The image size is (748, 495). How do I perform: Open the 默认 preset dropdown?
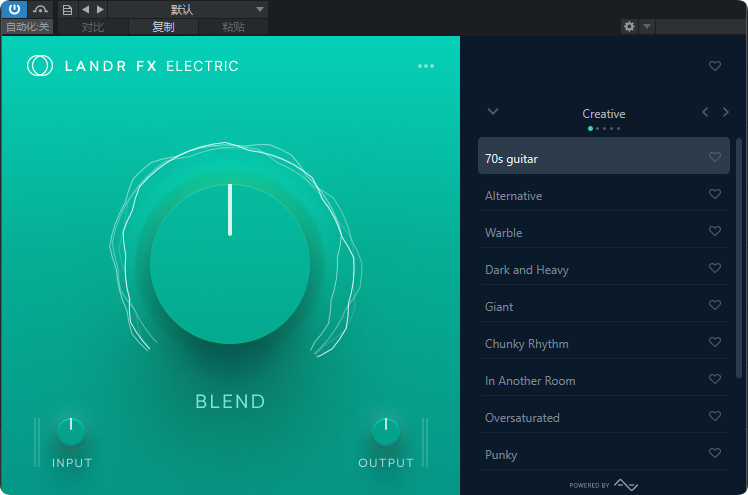188,10
